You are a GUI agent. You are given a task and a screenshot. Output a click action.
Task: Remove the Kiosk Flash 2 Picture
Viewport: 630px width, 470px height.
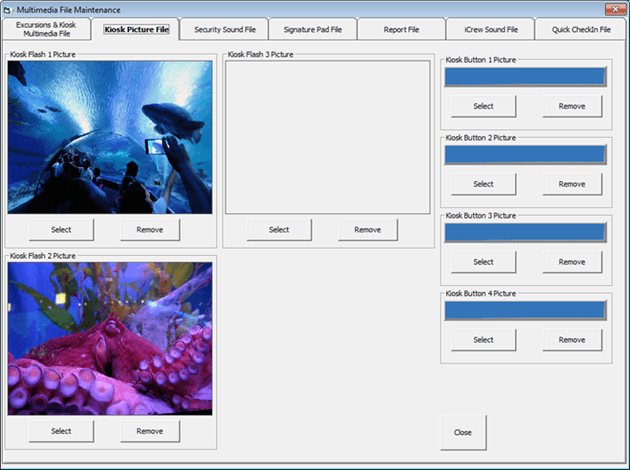(x=150, y=431)
